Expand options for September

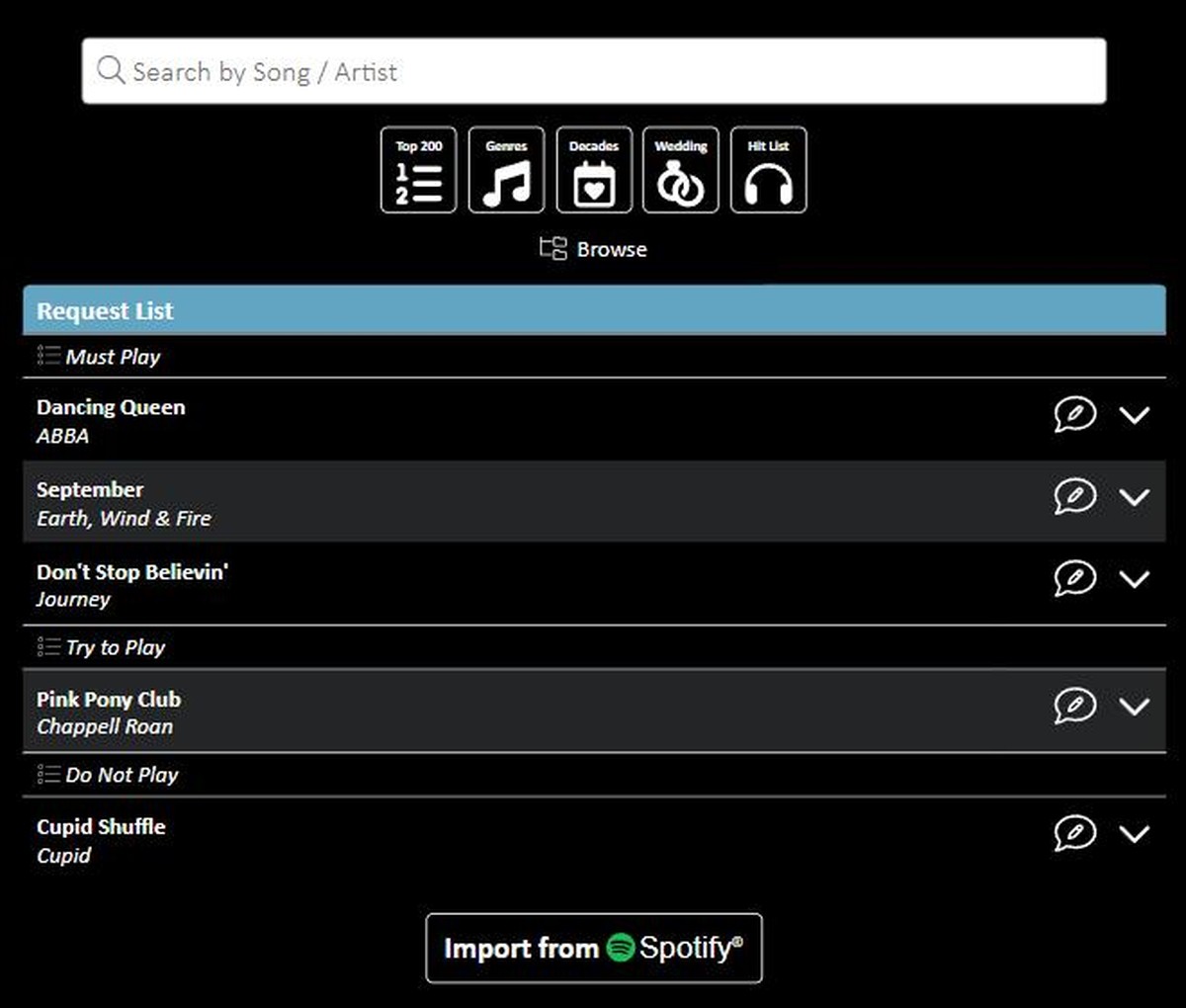pos(1135,497)
